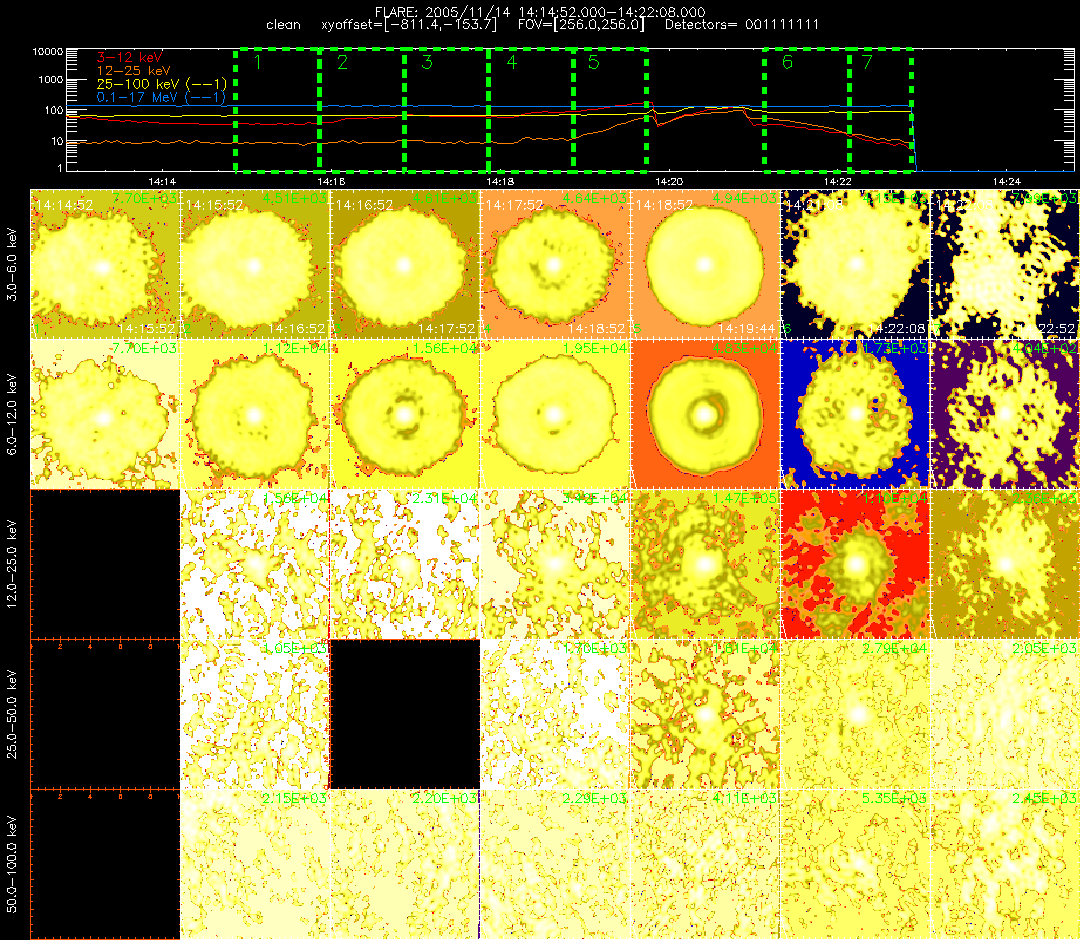Click interval marker 2 on light curve
This screenshot has height=940, width=1080.
[342, 63]
